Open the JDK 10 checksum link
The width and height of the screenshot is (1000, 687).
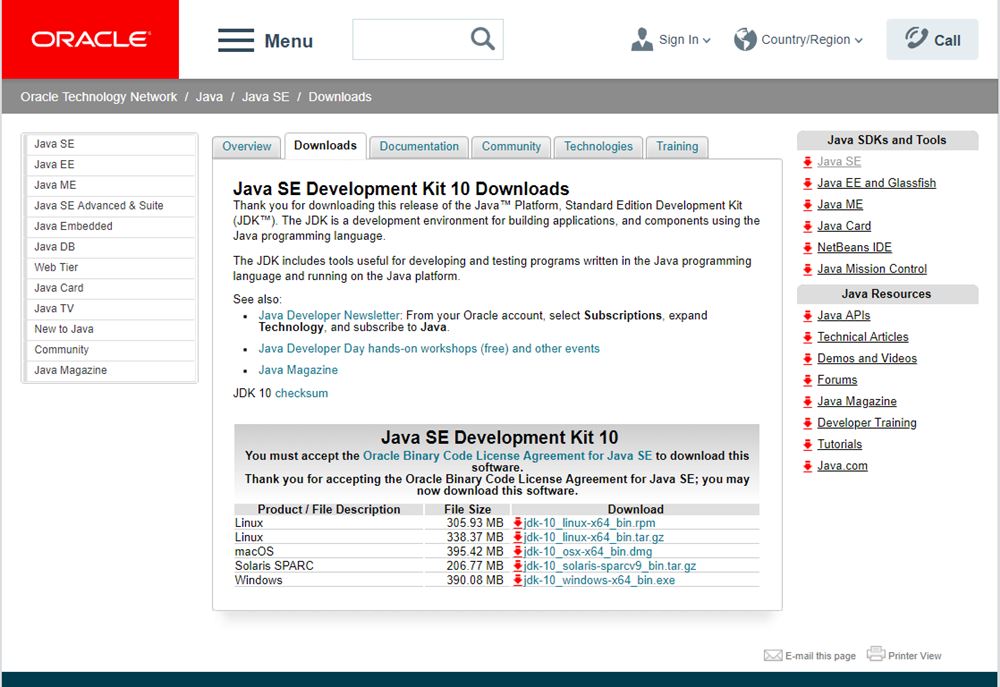301,394
